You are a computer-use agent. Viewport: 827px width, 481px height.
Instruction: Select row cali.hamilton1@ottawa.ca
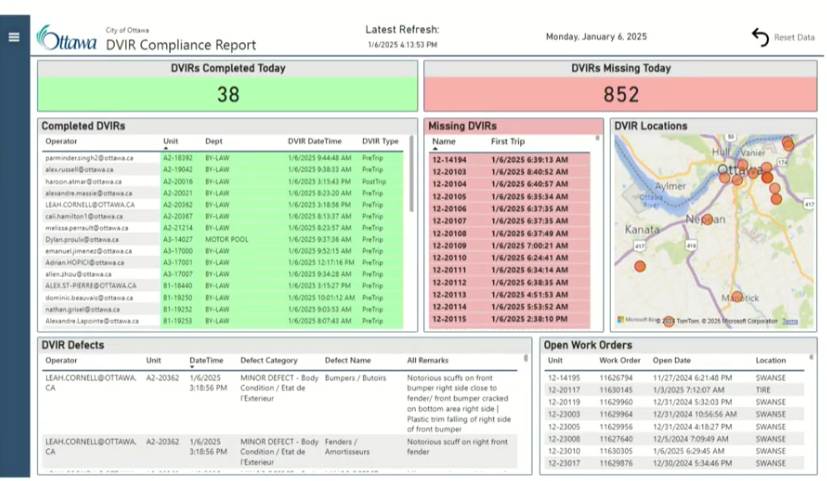224,216
